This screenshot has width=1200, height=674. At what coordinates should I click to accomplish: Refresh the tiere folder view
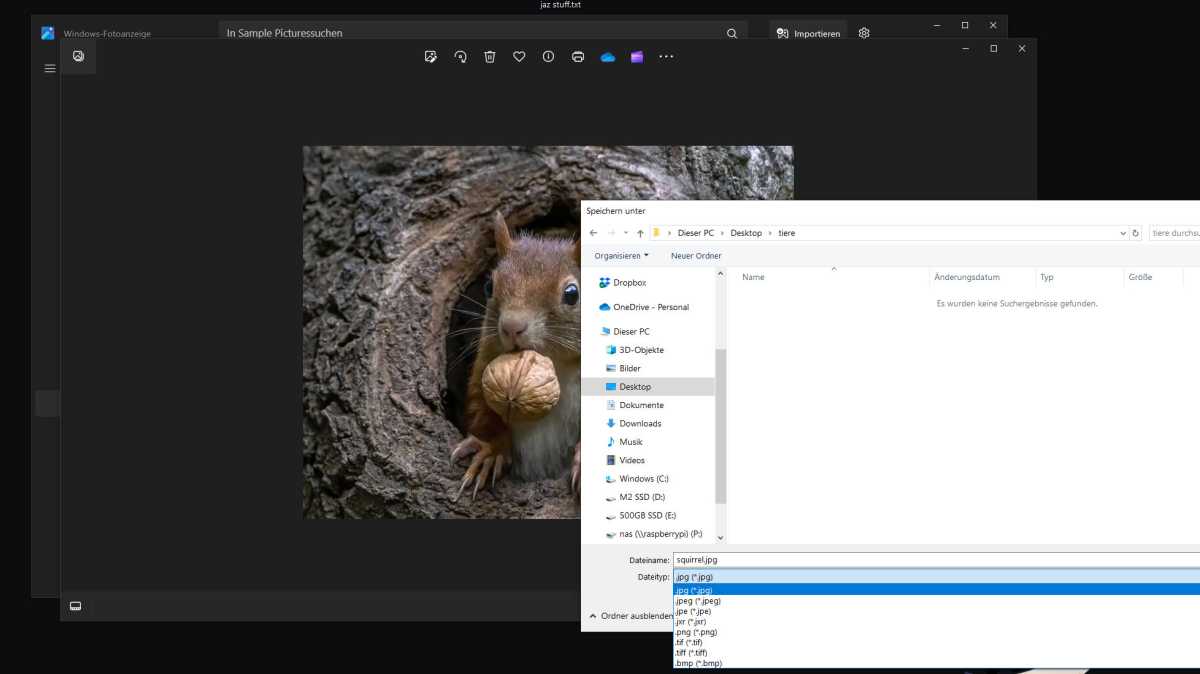1135,233
